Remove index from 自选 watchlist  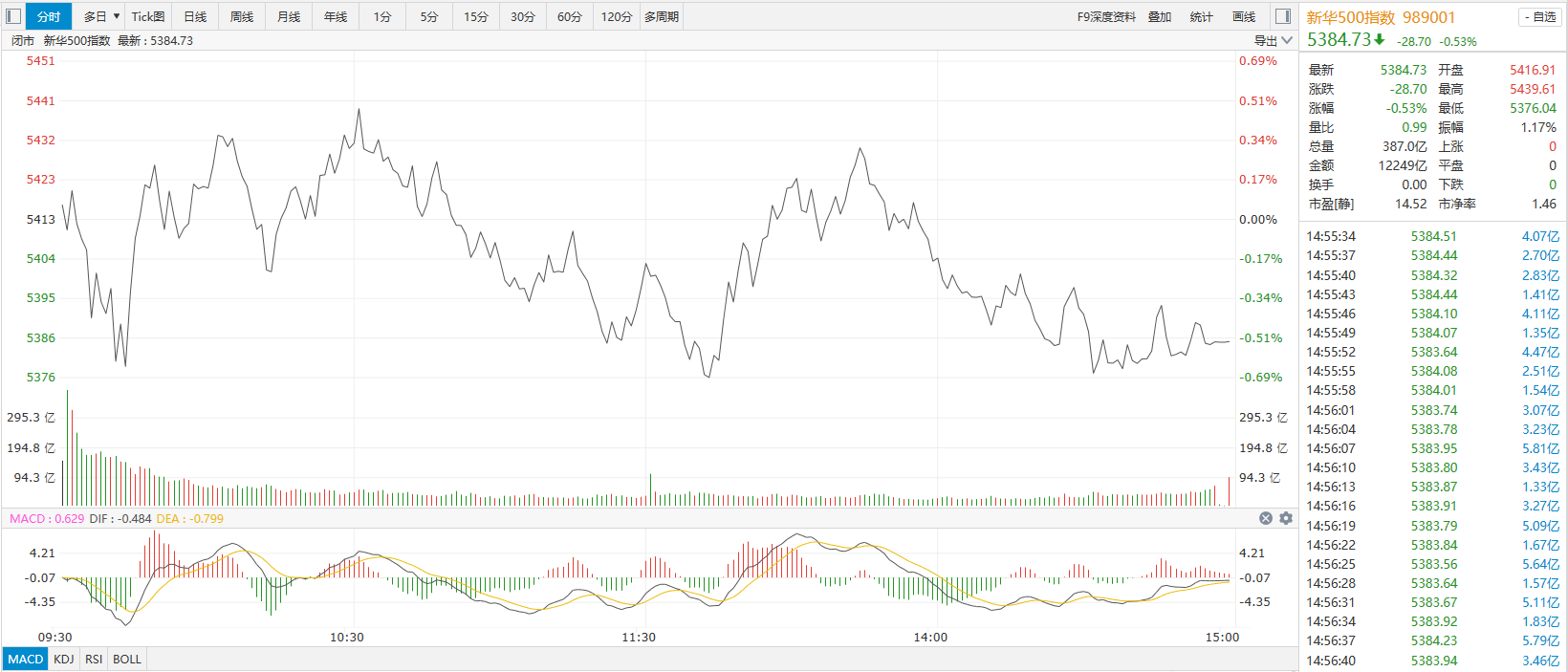[x=1538, y=17]
